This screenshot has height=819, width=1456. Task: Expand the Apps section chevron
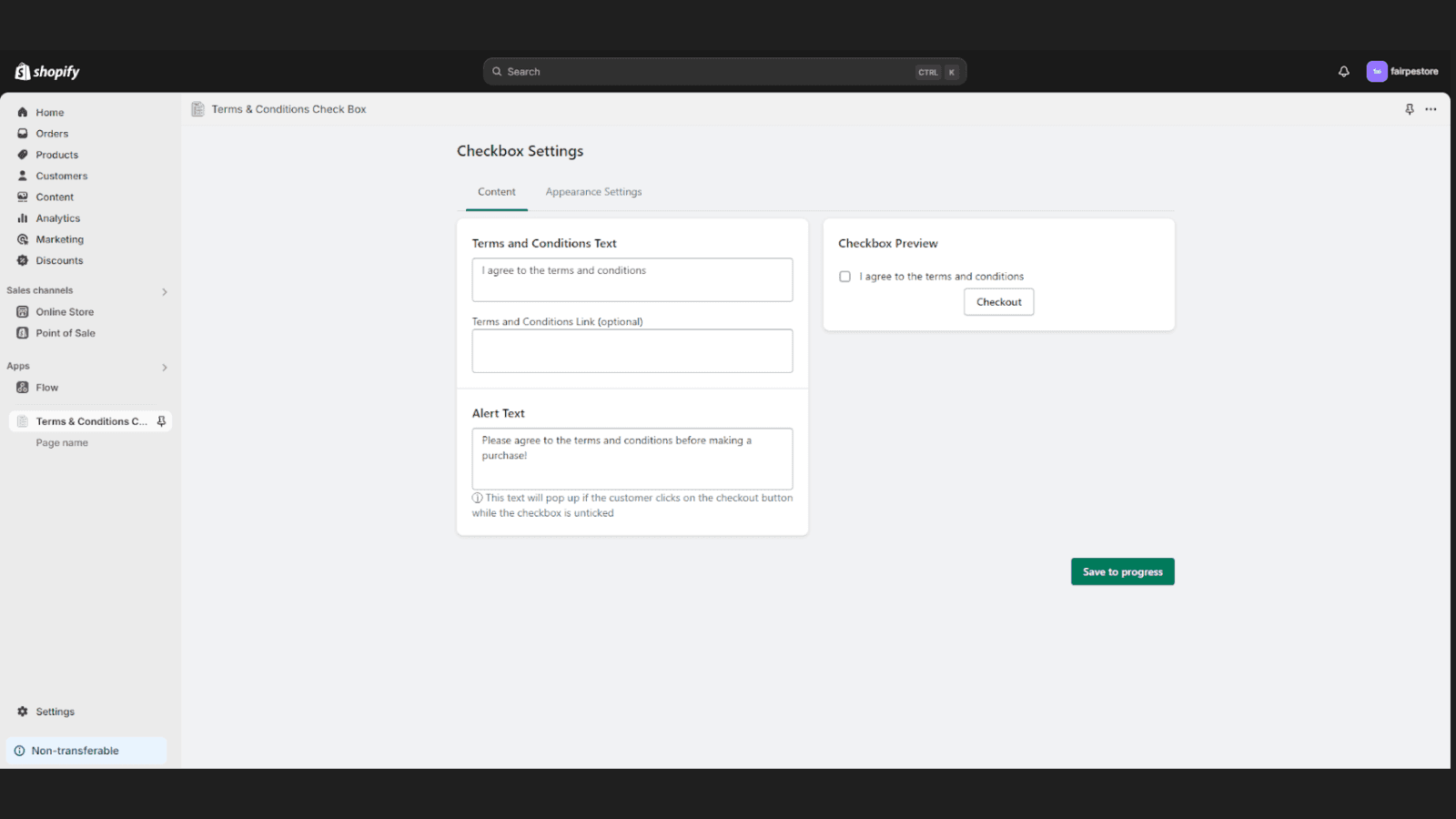point(165,368)
